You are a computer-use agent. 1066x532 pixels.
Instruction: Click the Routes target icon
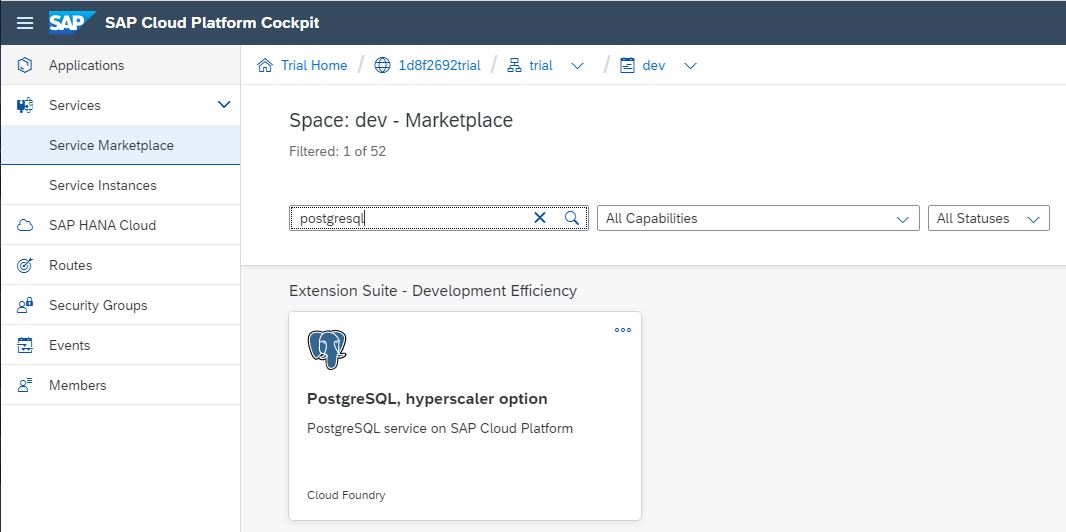click(26, 265)
